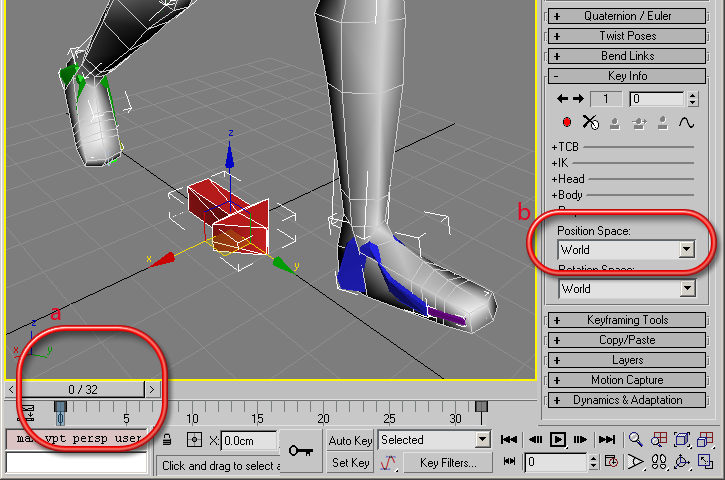
Task: Expand the Copy/Paste rollout
Action: pyautogui.click(x=627, y=340)
